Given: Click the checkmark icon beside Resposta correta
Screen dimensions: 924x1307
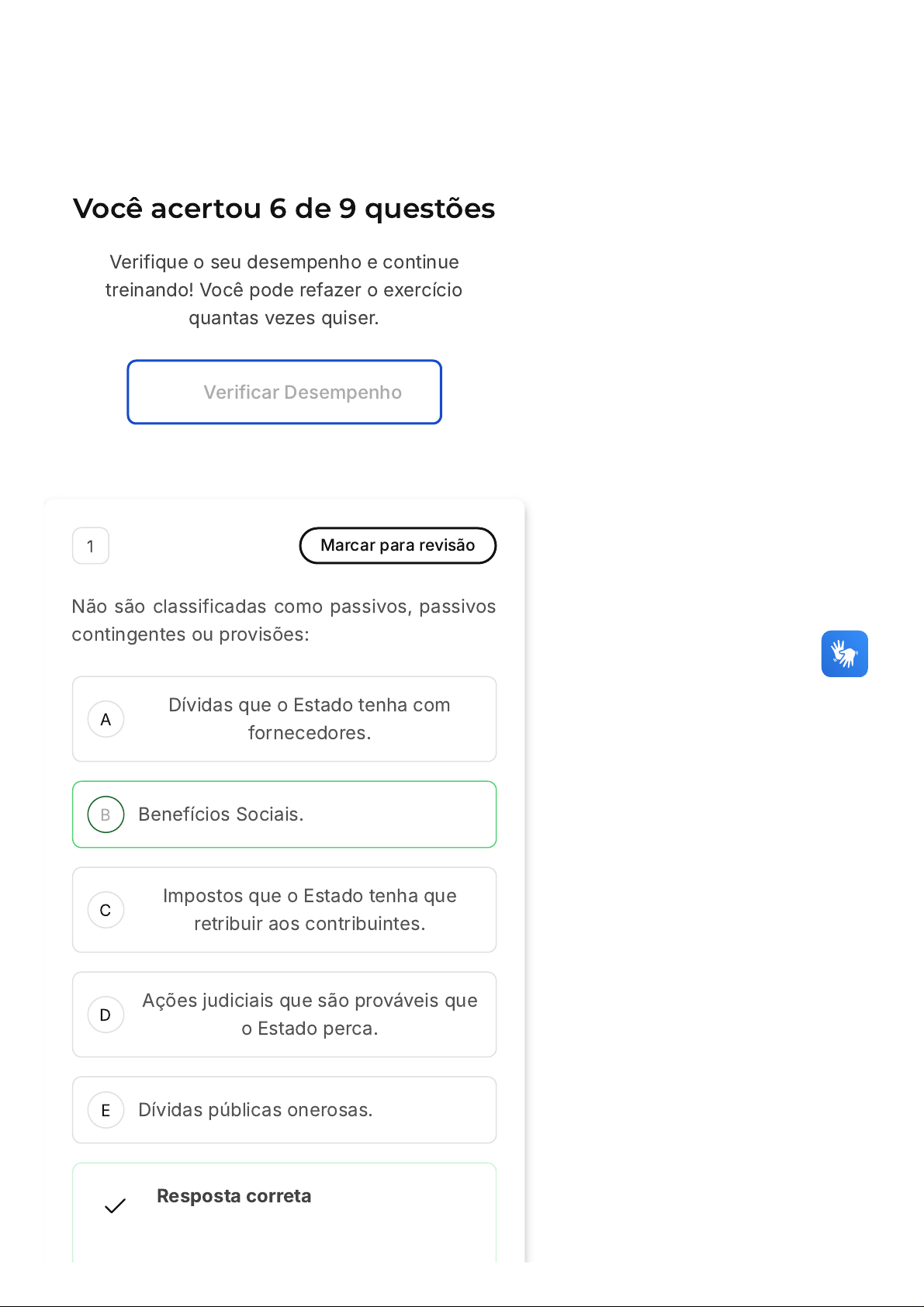Looking at the screenshot, I should tap(115, 1205).
